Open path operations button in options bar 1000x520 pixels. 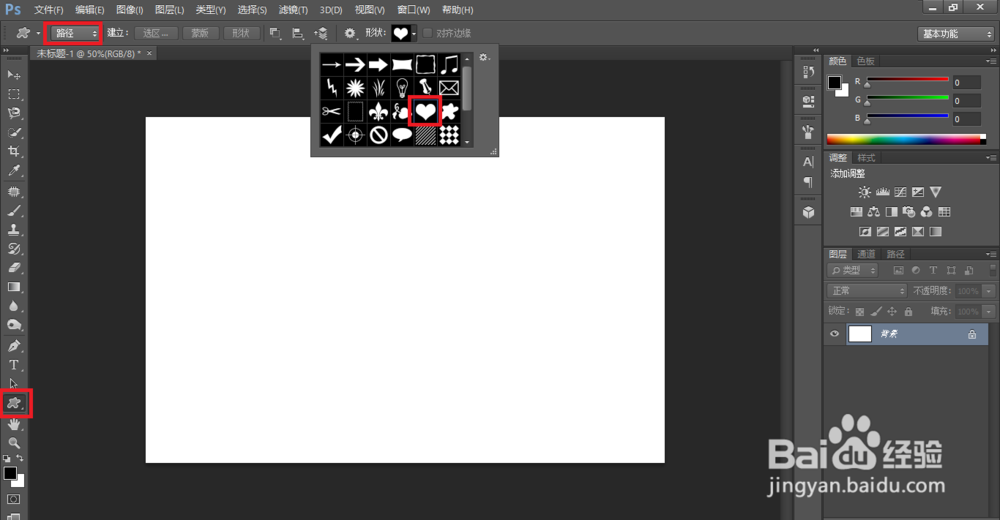(x=275, y=33)
